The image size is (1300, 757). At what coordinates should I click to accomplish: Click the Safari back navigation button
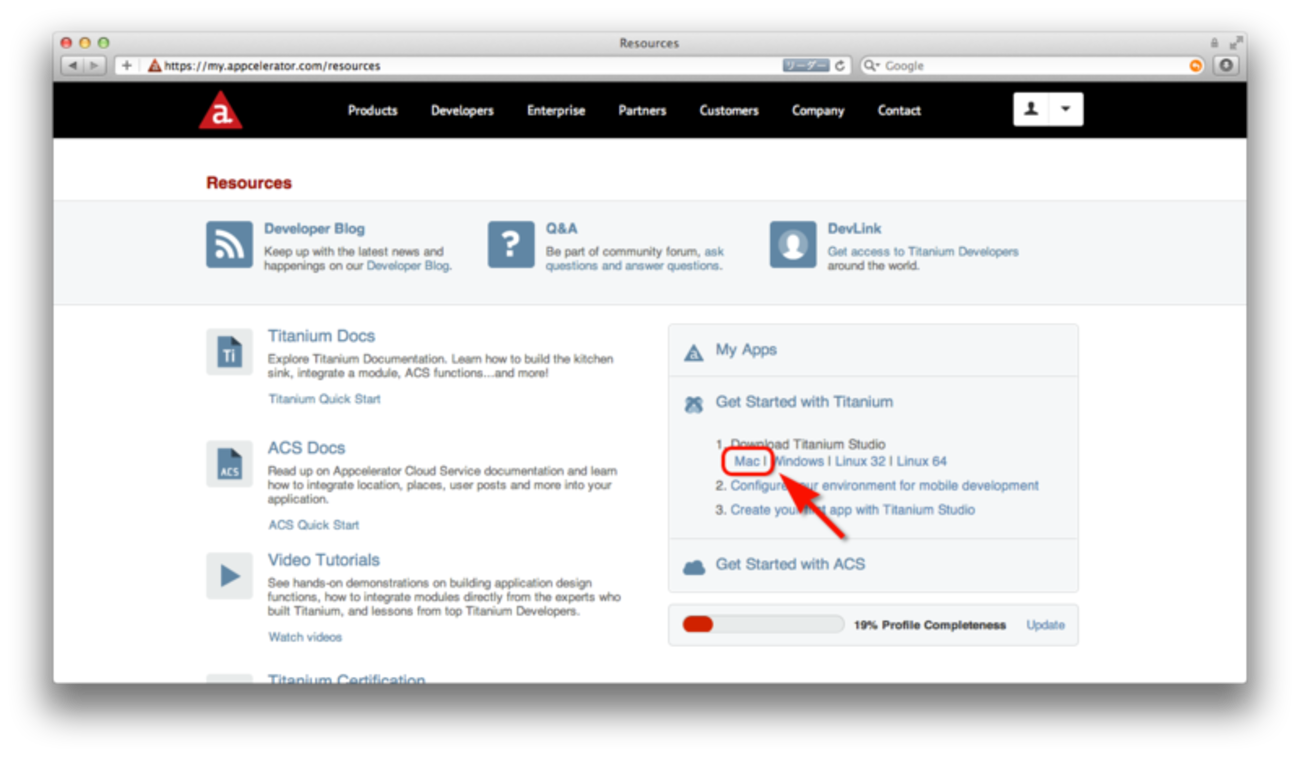coord(72,66)
